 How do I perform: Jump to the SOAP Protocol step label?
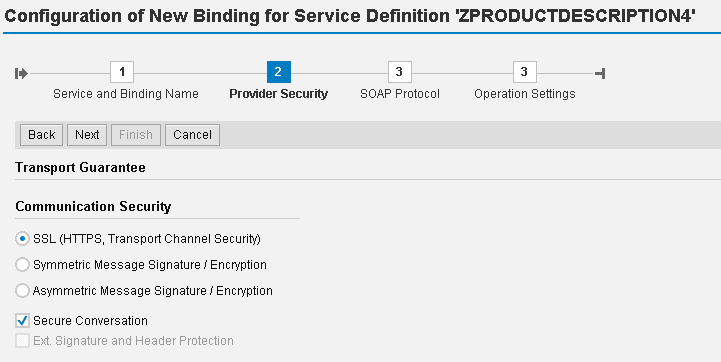tap(400, 94)
